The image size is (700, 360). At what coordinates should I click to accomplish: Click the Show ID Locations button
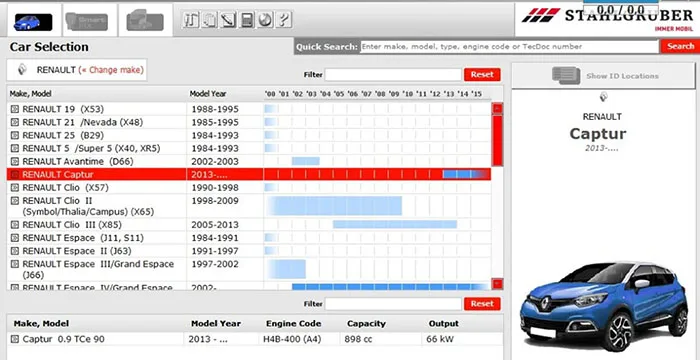tap(603, 76)
